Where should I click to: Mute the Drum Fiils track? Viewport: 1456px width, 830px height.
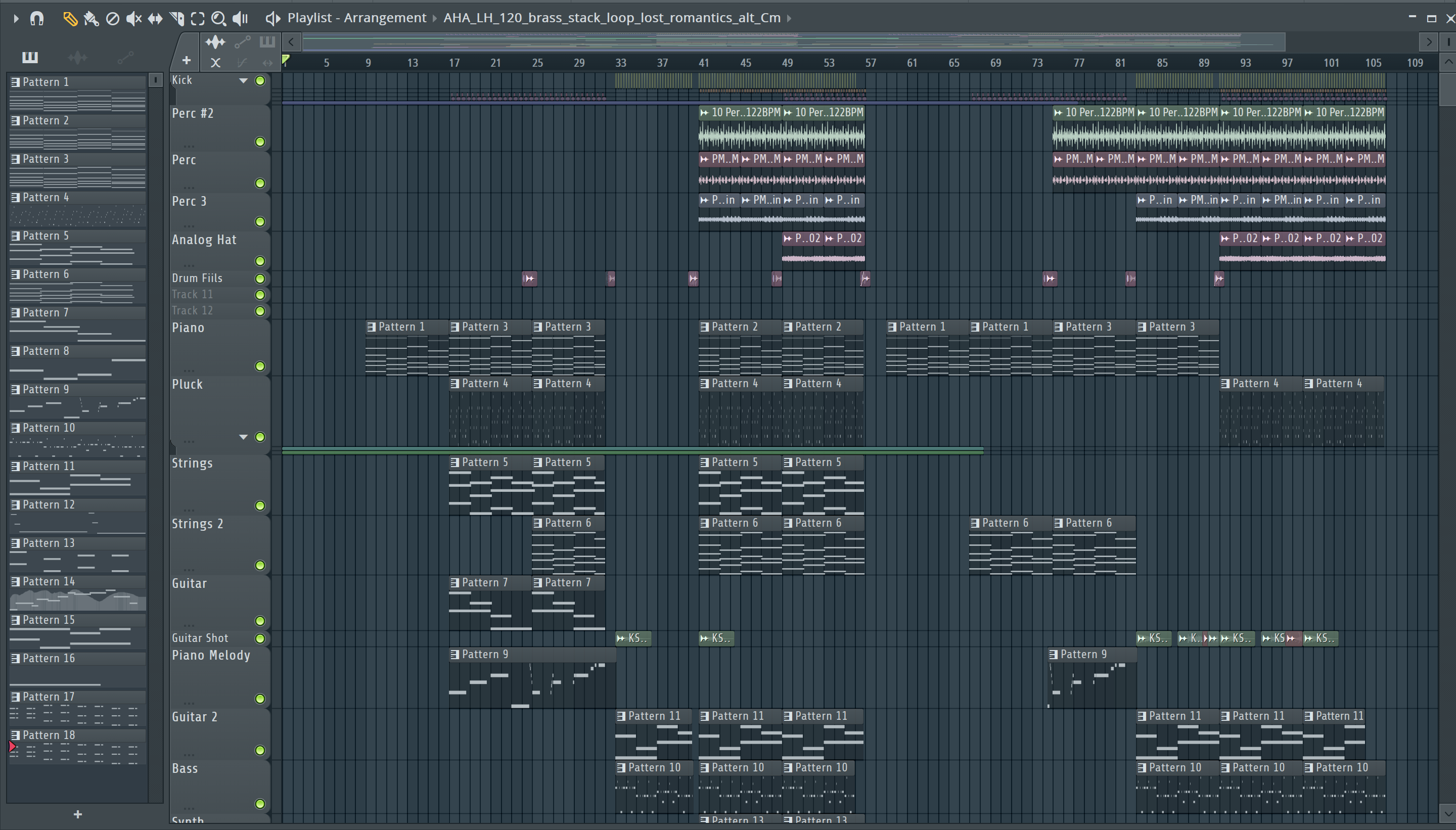(260, 279)
